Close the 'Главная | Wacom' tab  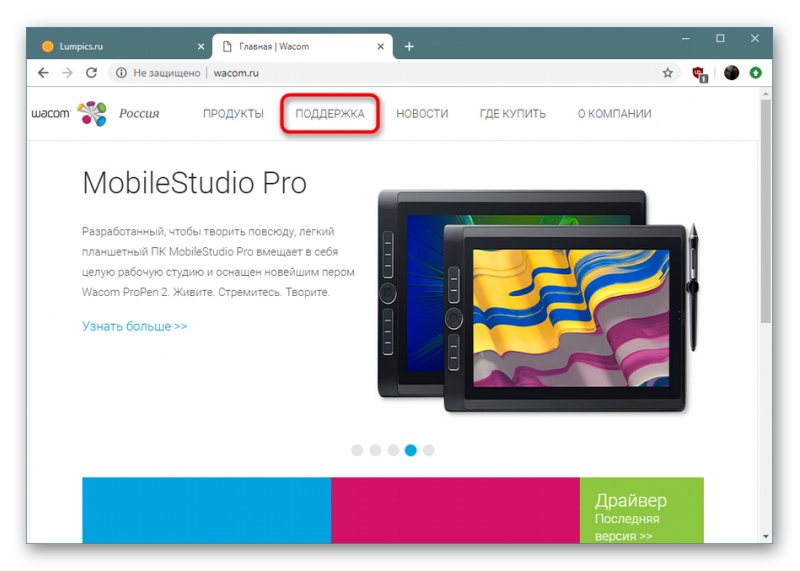click(x=381, y=46)
